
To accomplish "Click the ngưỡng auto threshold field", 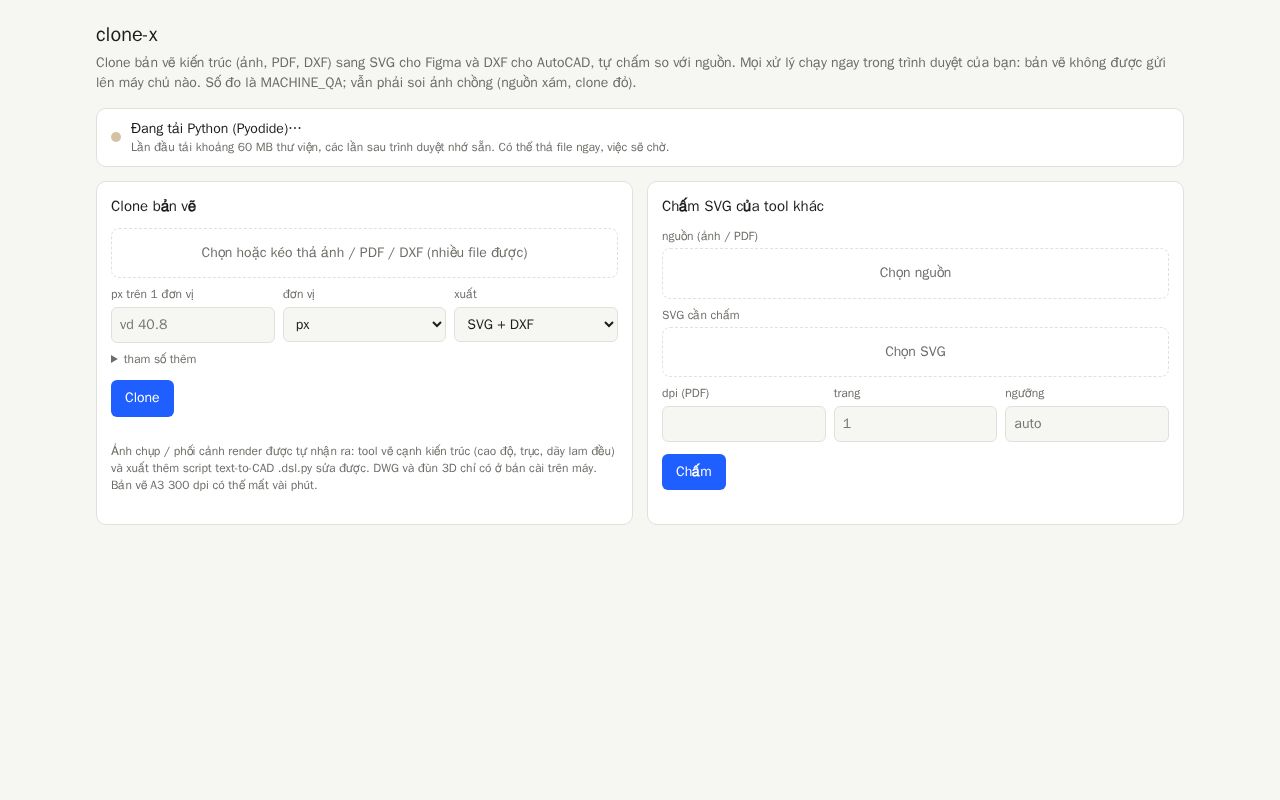I will click(x=1087, y=424).
